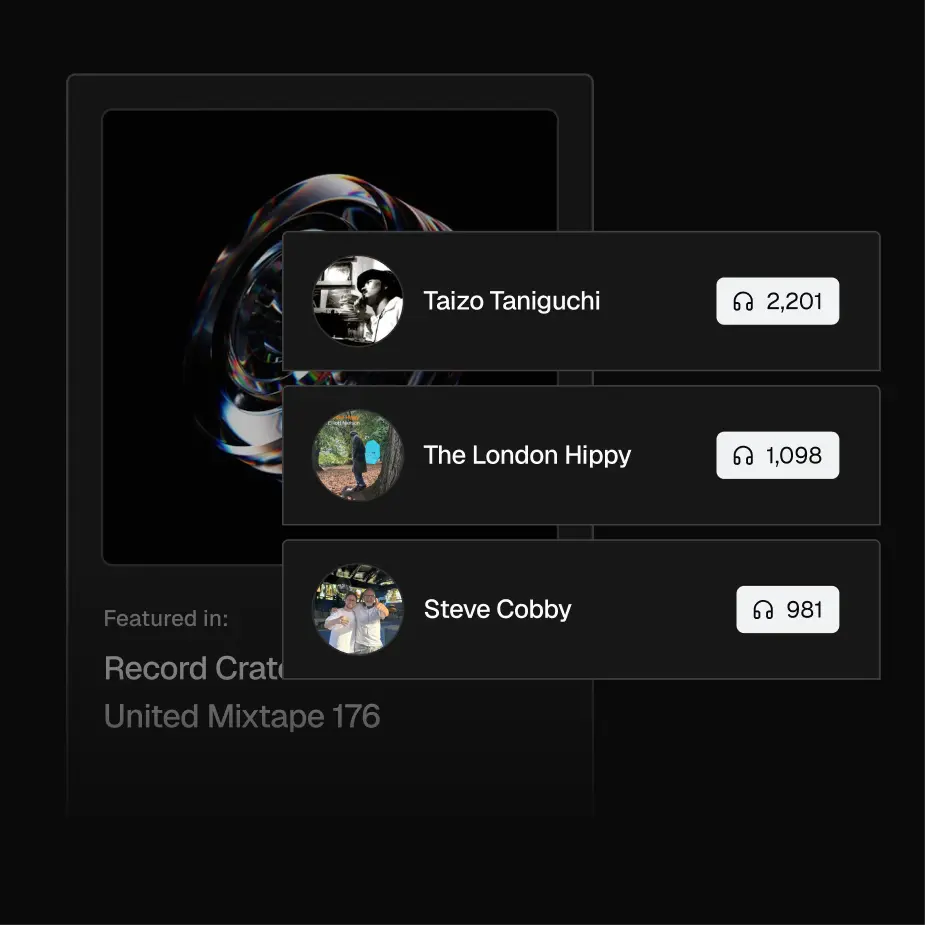The image size is (925, 925).
Task: Select the Steve Cobby name
Action: point(497,609)
